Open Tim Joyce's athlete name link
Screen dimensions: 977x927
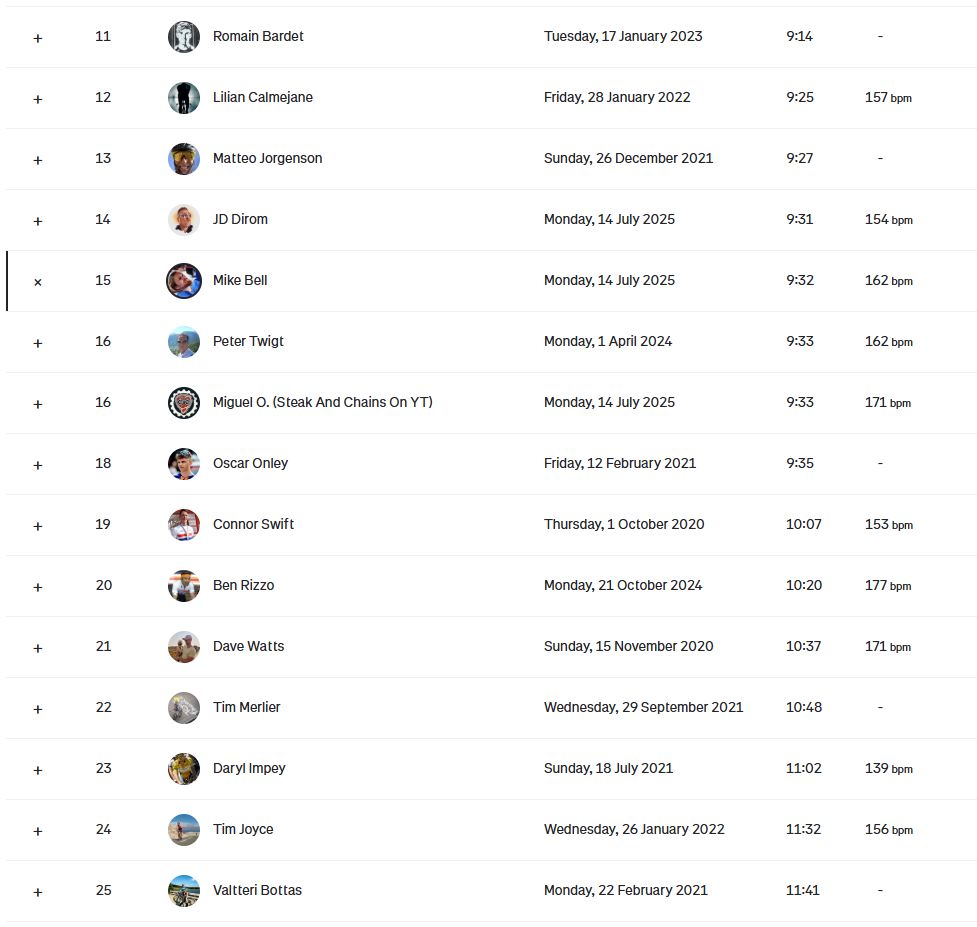coord(243,830)
